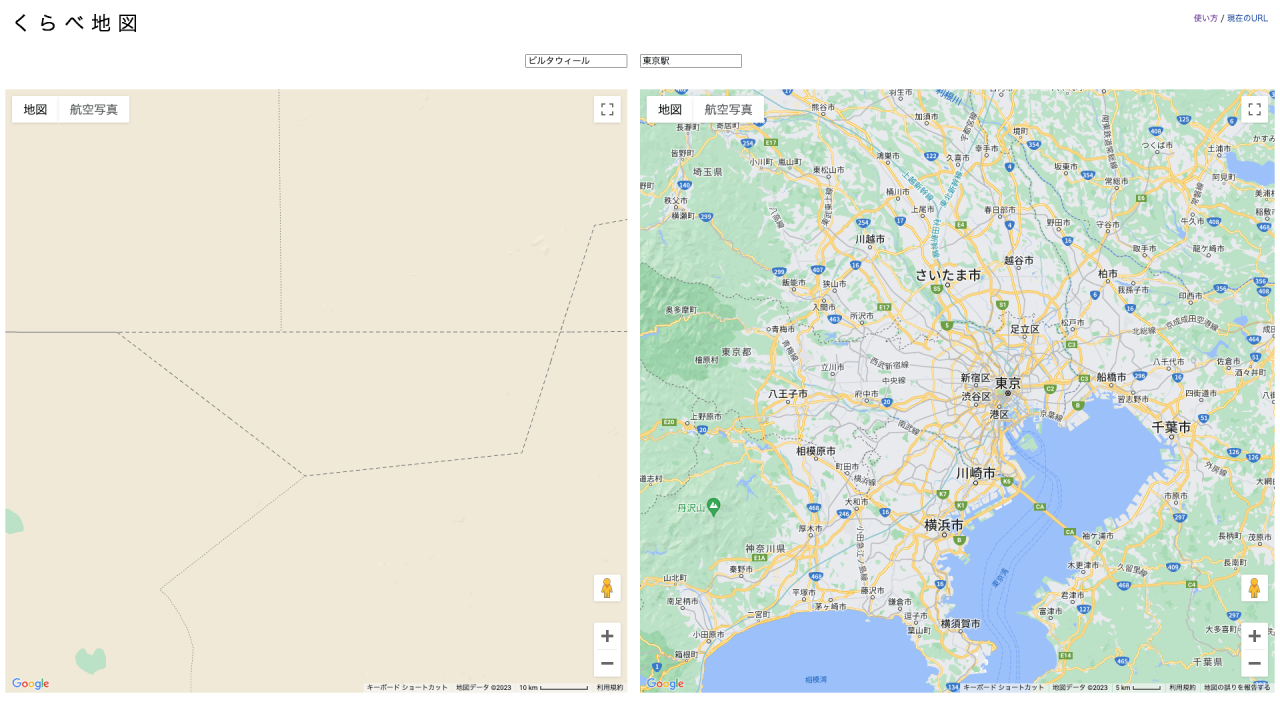Image resolution: width=1280 pixels, height=720 pixels.
Task: Focus the 東京駅 search field
Action: tap(691, 61)
